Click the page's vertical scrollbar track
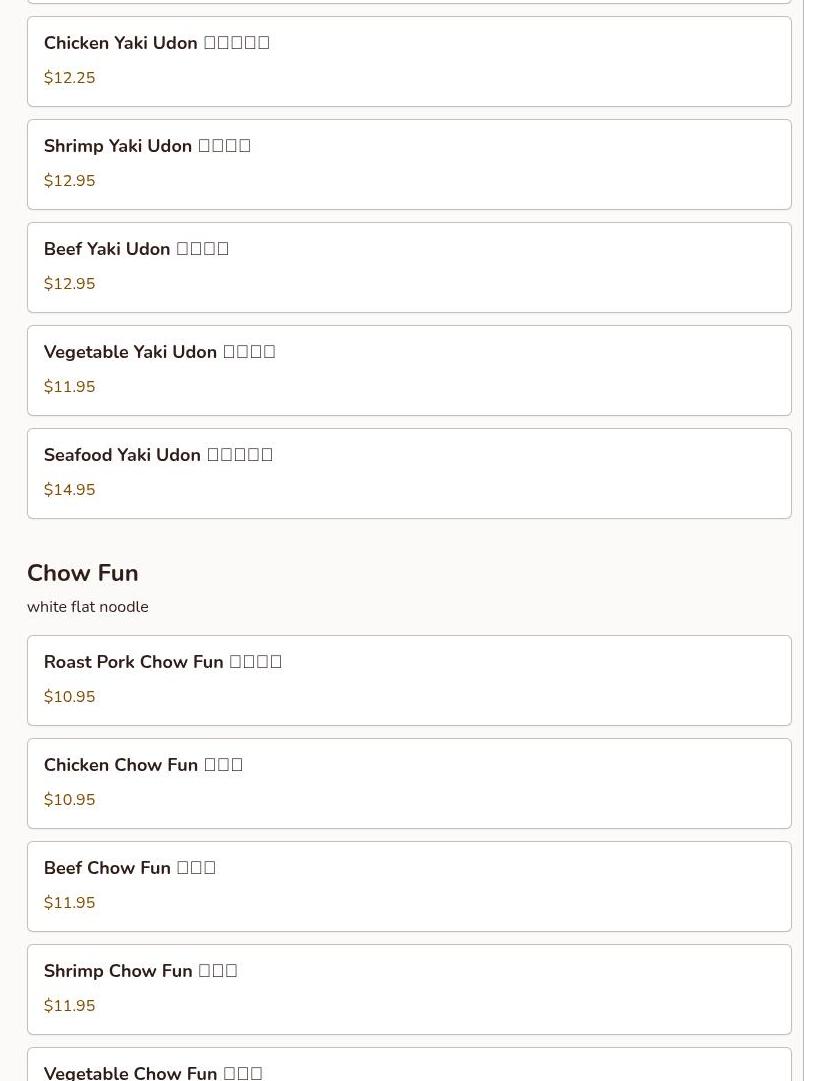The width and height of the screenshot is (824, 1081). pos(814,540)
